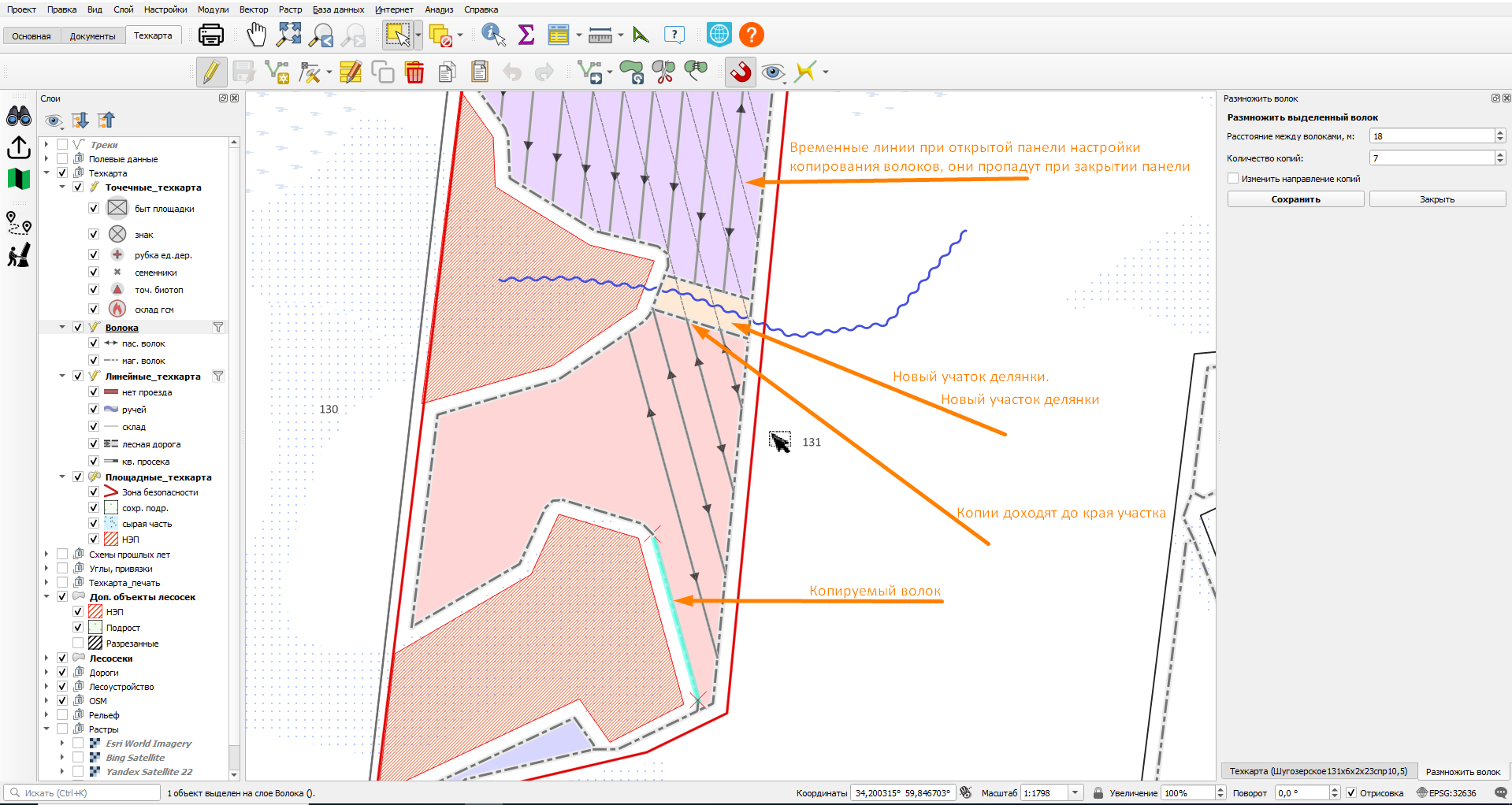Switch to the Документы tab

point(92,36)
